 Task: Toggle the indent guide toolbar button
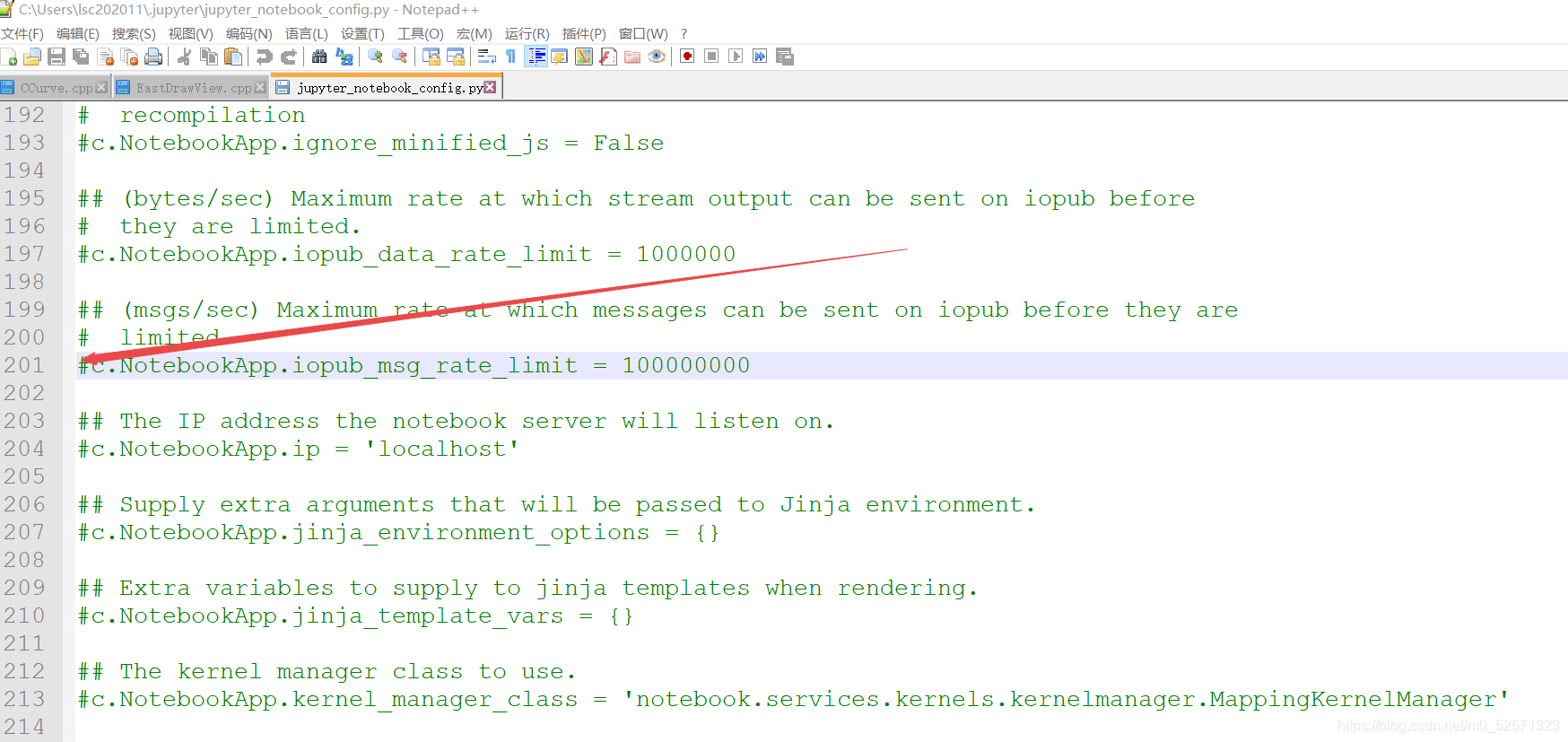pos(536,57)
